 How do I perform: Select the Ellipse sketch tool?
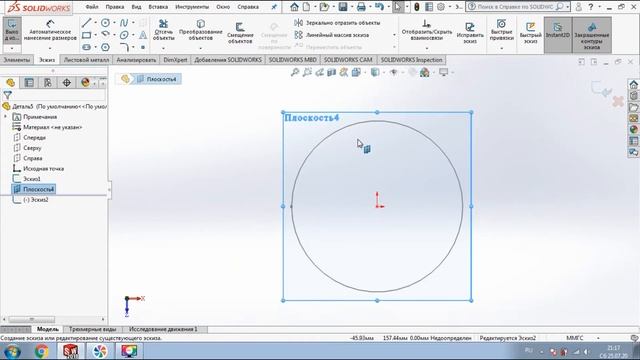click(x=124, y=35)
